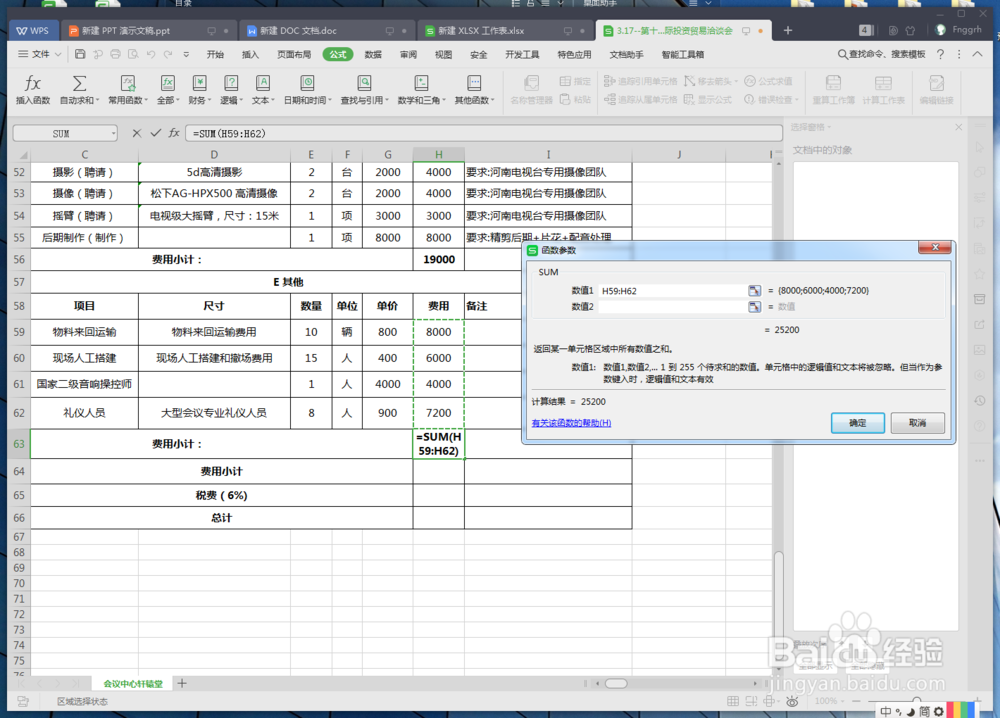1000x718 pixels.
Task: Click the horizontal scrollbar thumb
Action: 615,684
